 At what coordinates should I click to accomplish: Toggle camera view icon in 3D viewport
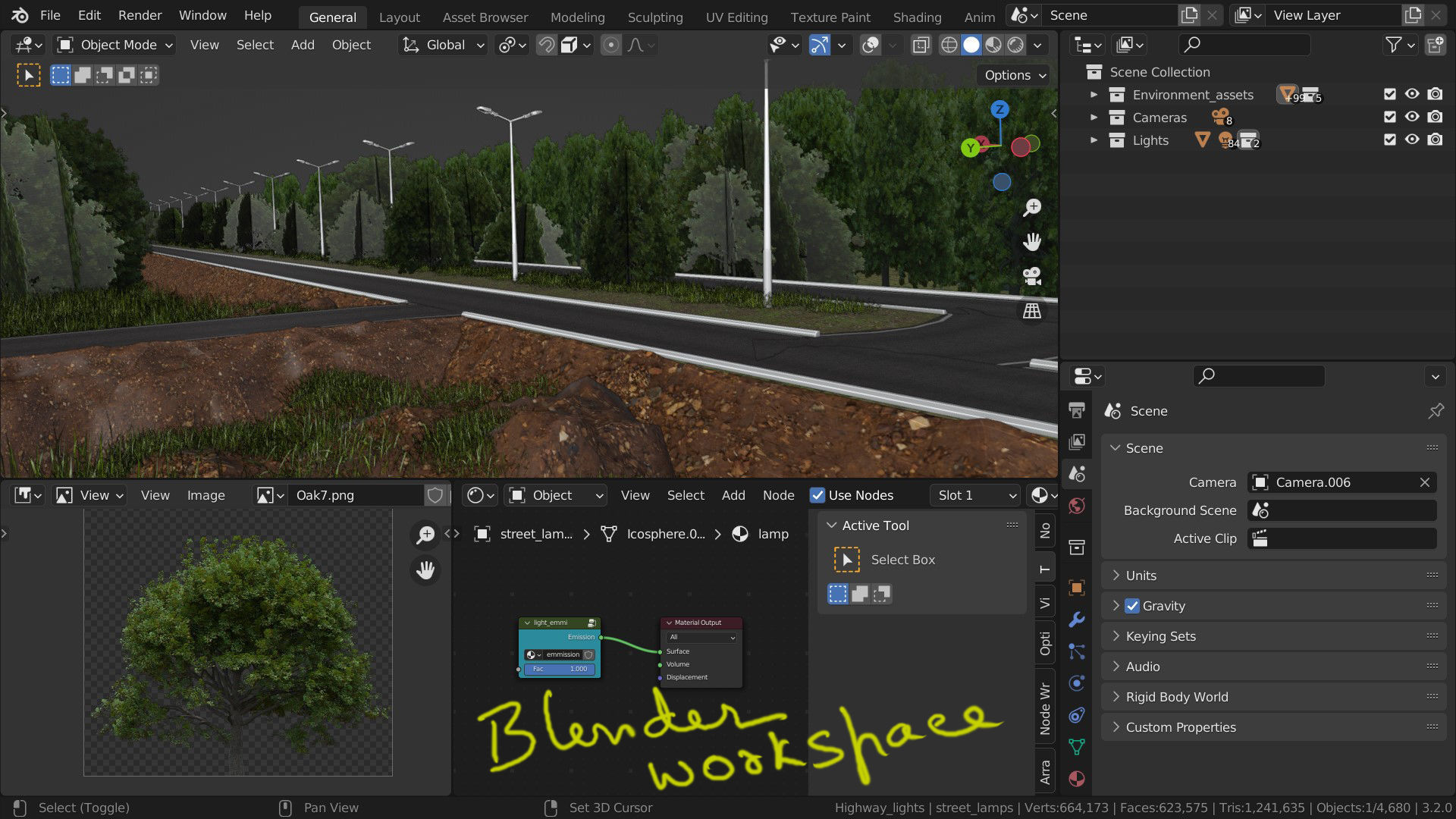(1032, 276)
